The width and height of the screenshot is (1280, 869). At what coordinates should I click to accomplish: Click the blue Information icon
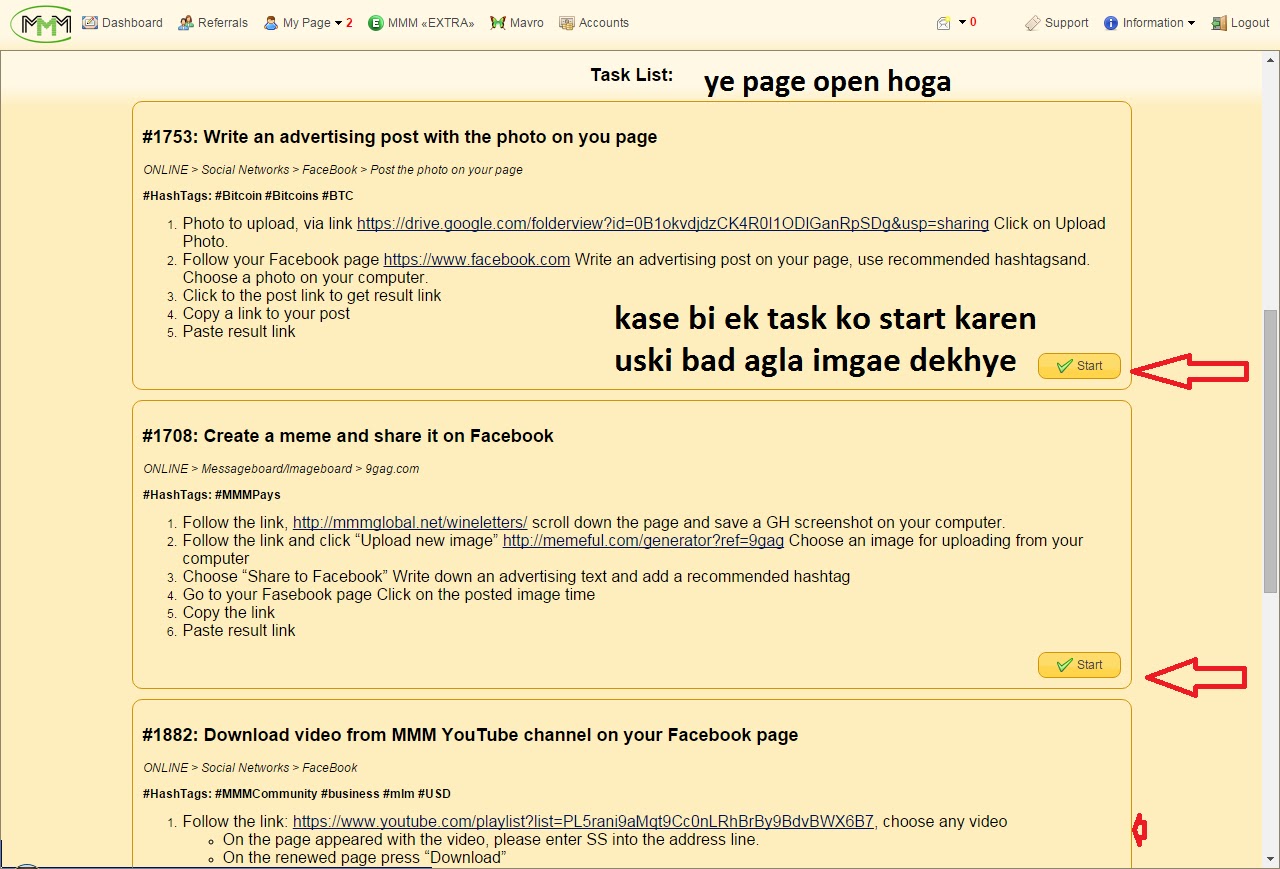pyautogui.click(x=1111, y=23)
